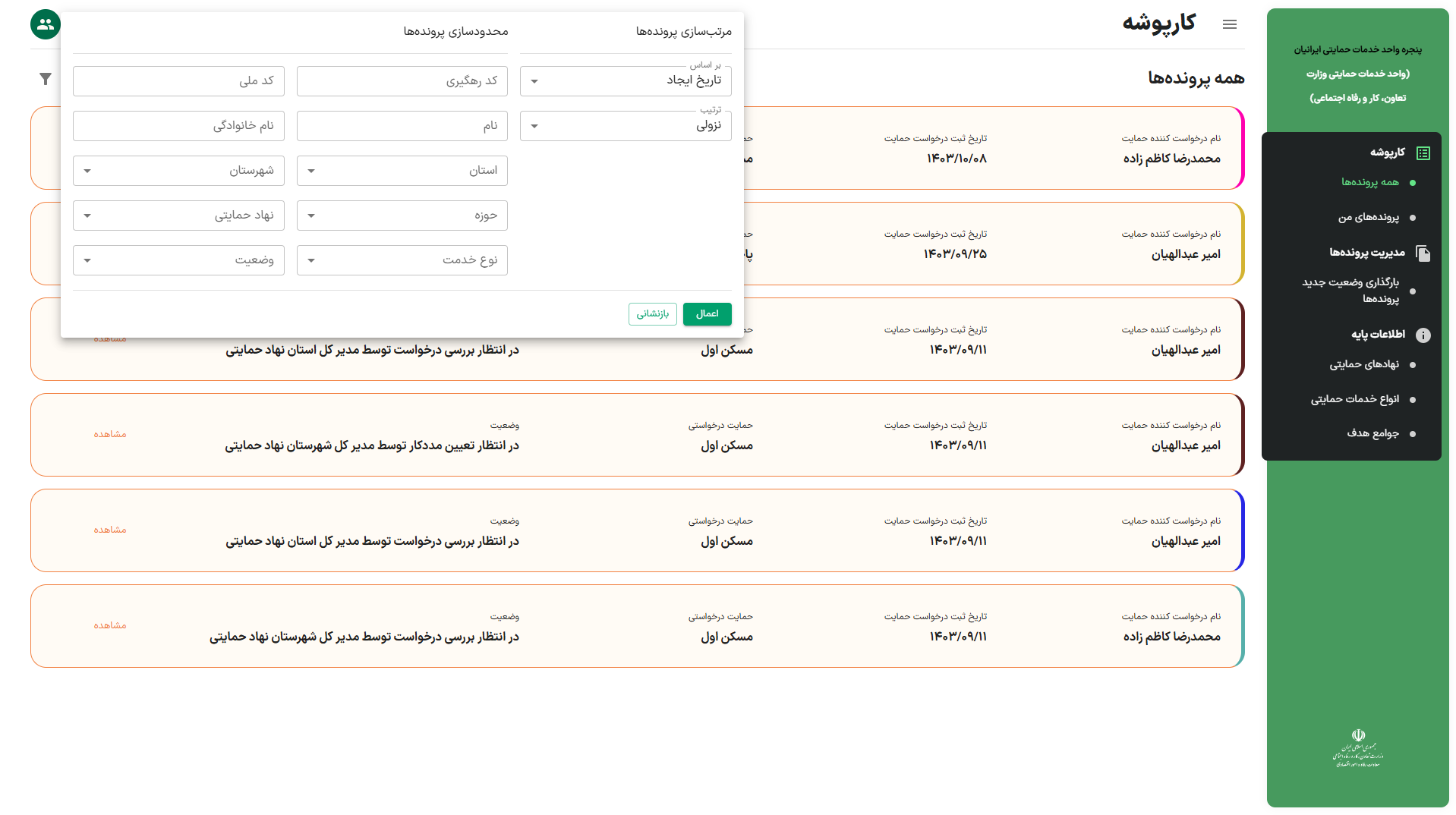
Task: Click مشاهده link on the last record
Action: [x=110, y=626]
